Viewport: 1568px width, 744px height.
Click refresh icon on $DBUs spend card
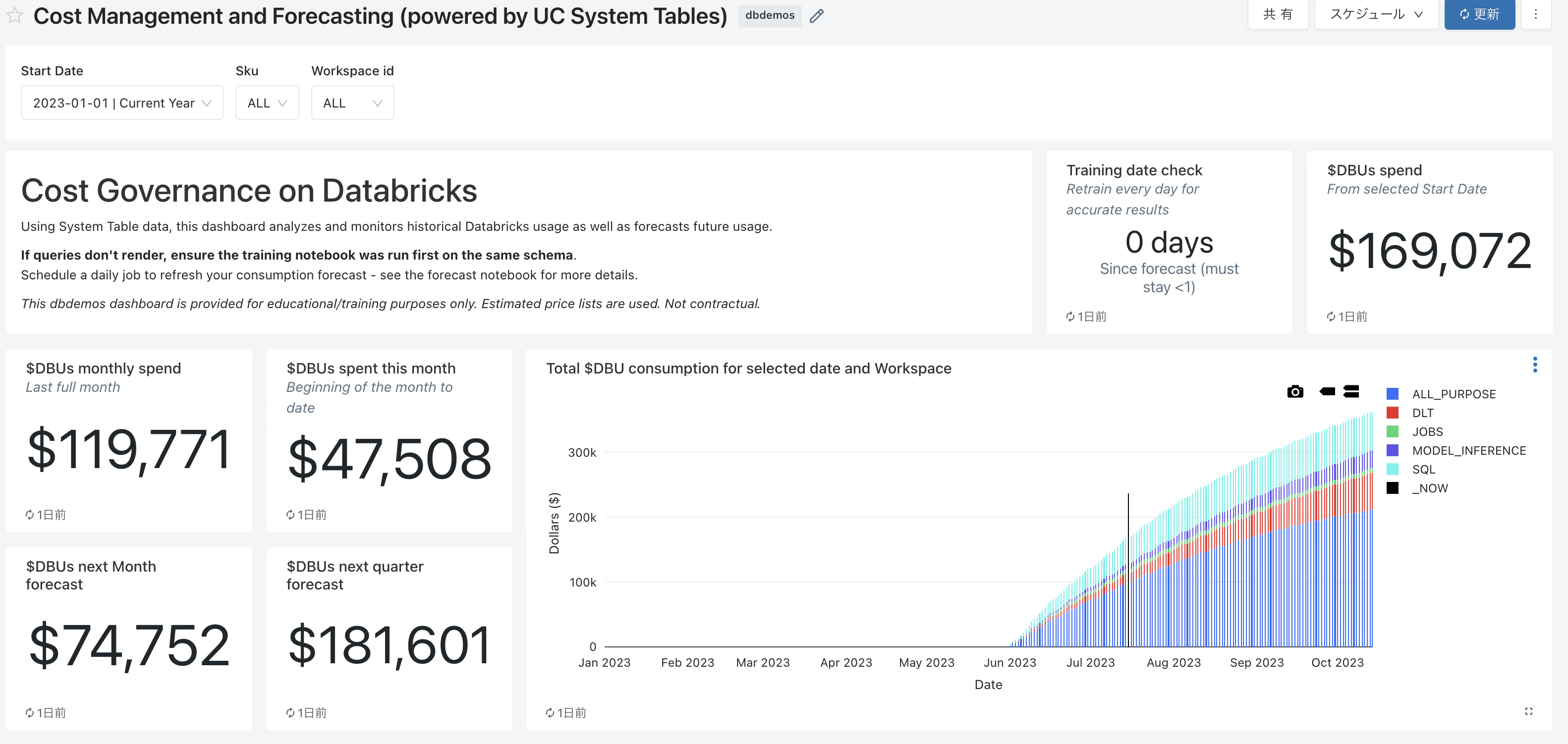click(1331, 317)
